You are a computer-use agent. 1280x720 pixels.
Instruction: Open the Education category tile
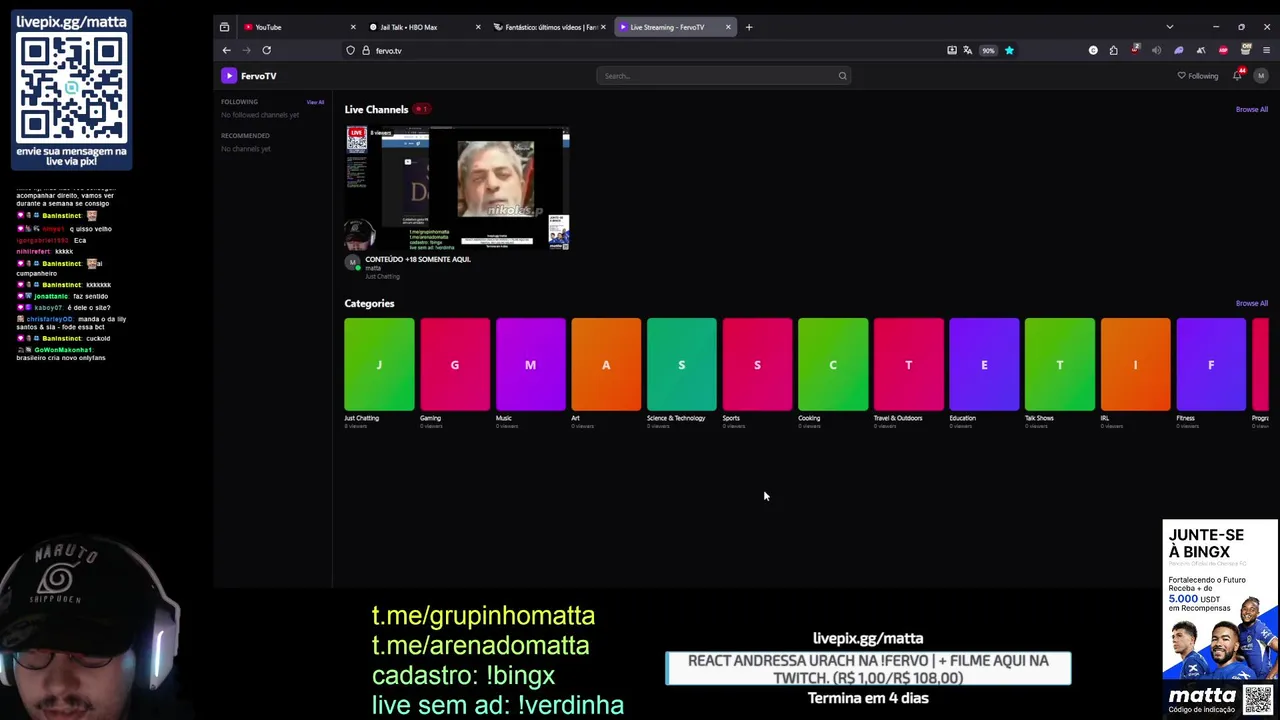coord(984,365)
